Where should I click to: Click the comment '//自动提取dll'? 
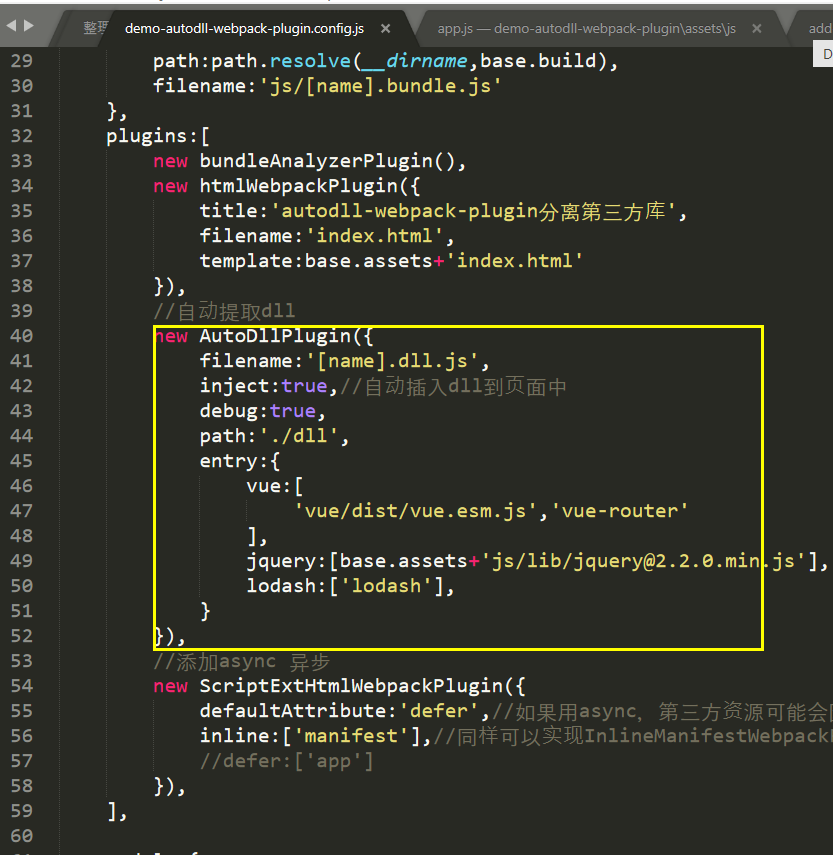click(224, 311)
